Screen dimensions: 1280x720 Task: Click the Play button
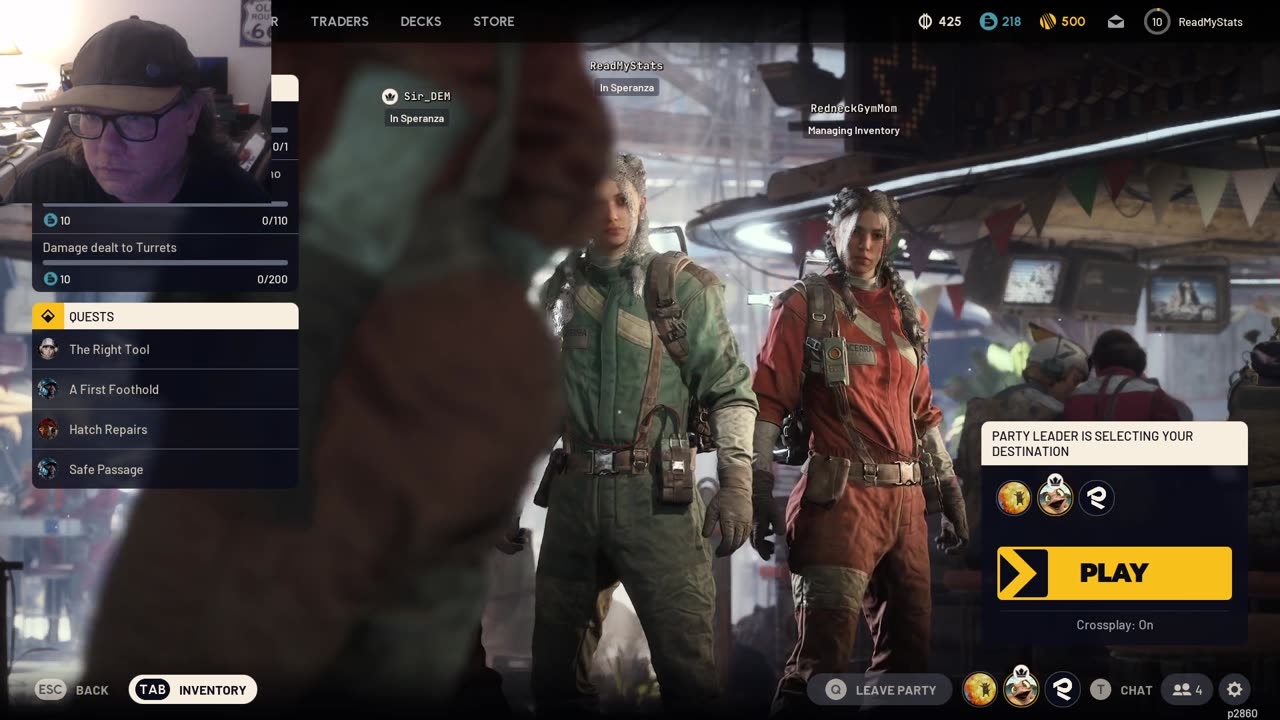pyautogui.click(x=1114, y=573)
